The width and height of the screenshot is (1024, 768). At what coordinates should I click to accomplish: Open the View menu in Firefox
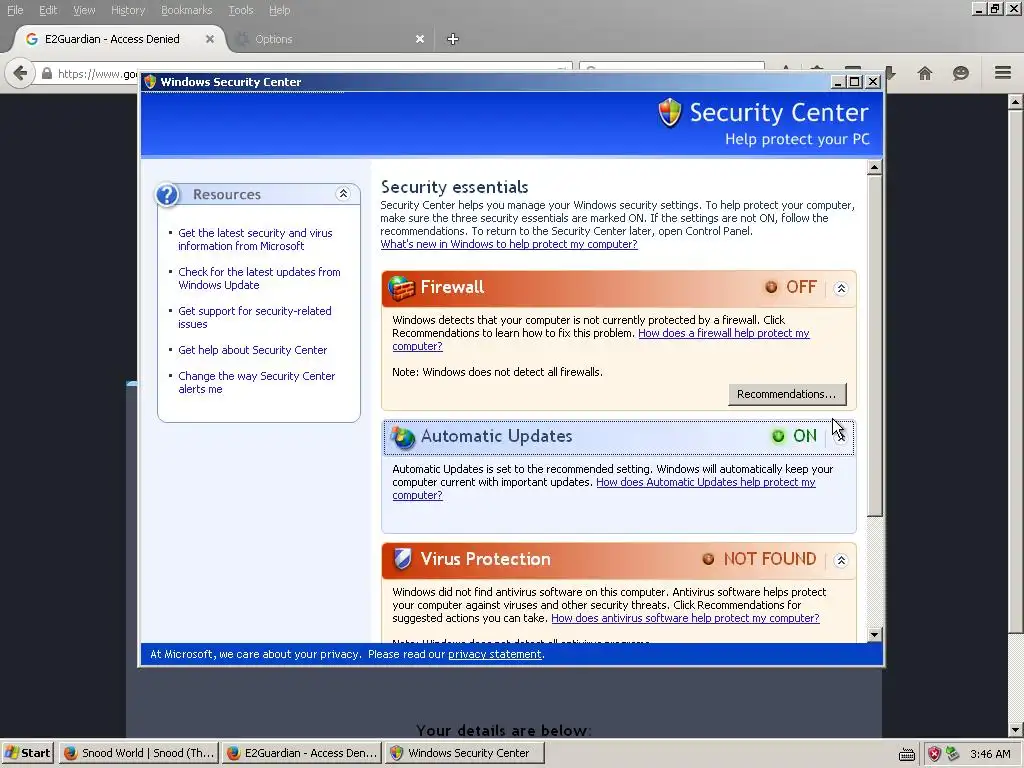tap(84, 10)
